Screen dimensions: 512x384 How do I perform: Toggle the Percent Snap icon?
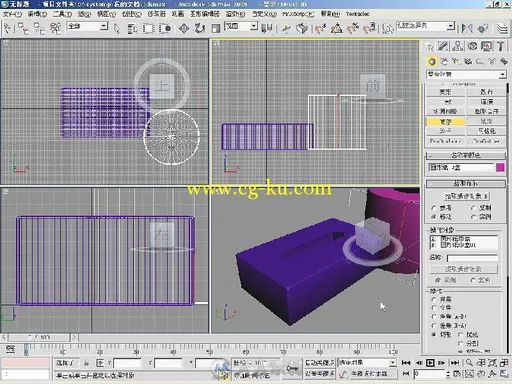[353, 29]
